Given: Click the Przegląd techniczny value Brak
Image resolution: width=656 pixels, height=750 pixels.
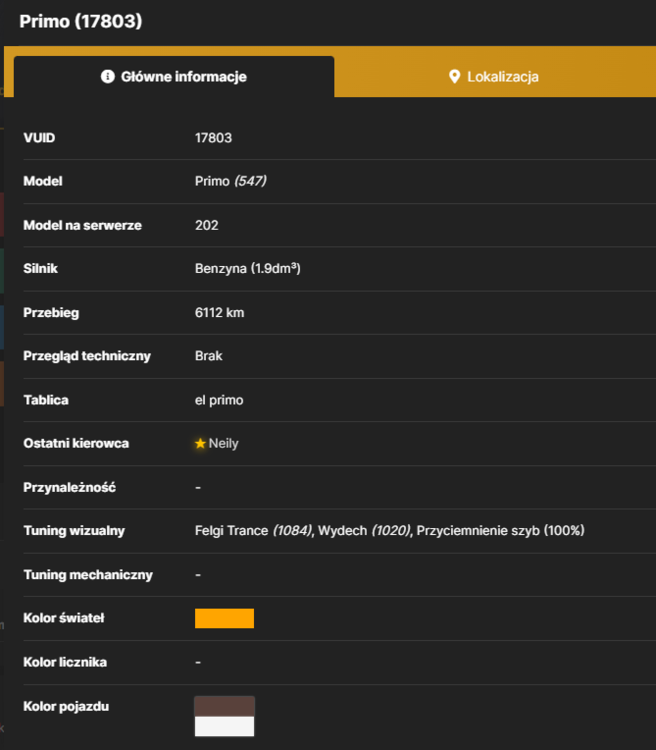Looking at the screenshot, I should 209,356.
